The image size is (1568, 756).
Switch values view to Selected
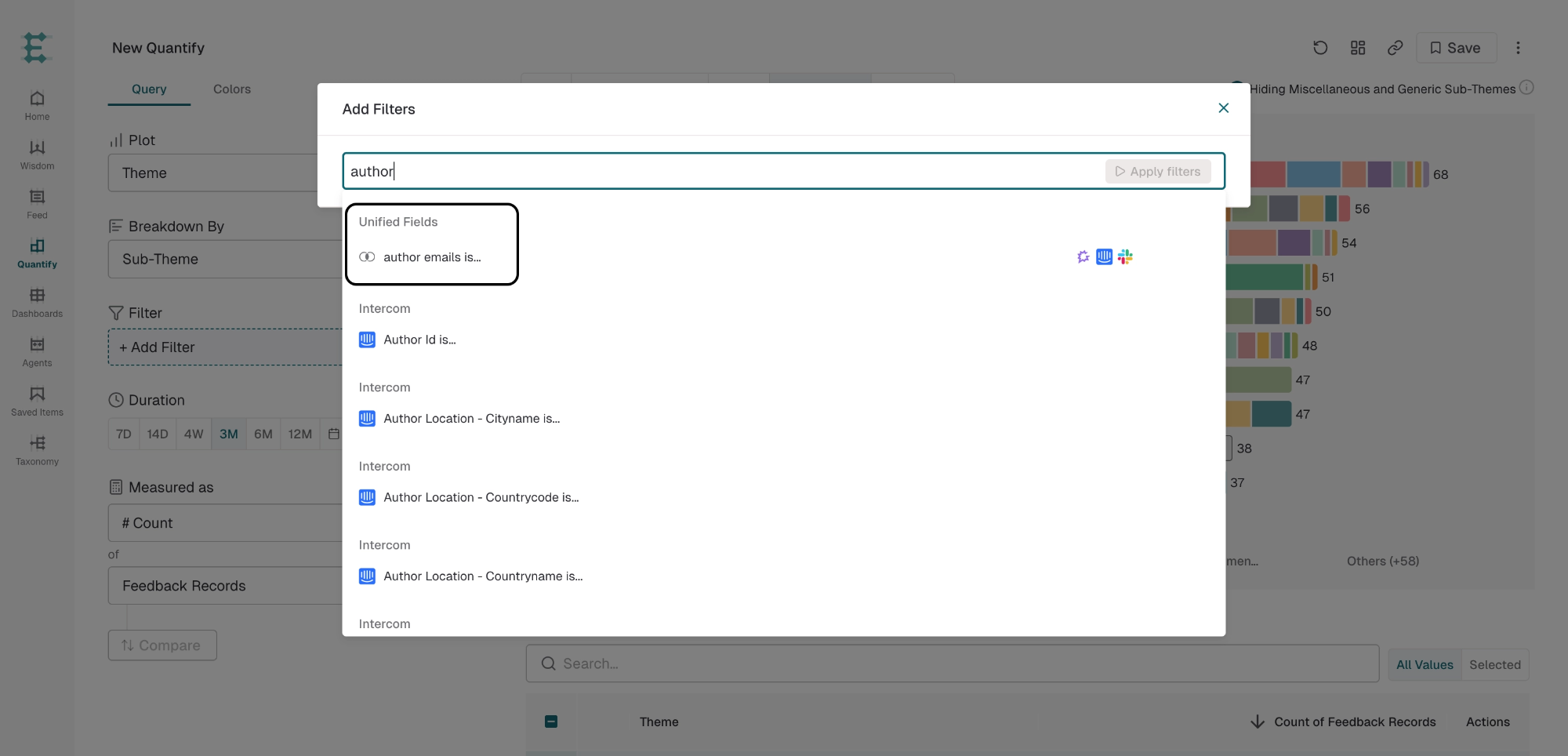click(1494, 664)
